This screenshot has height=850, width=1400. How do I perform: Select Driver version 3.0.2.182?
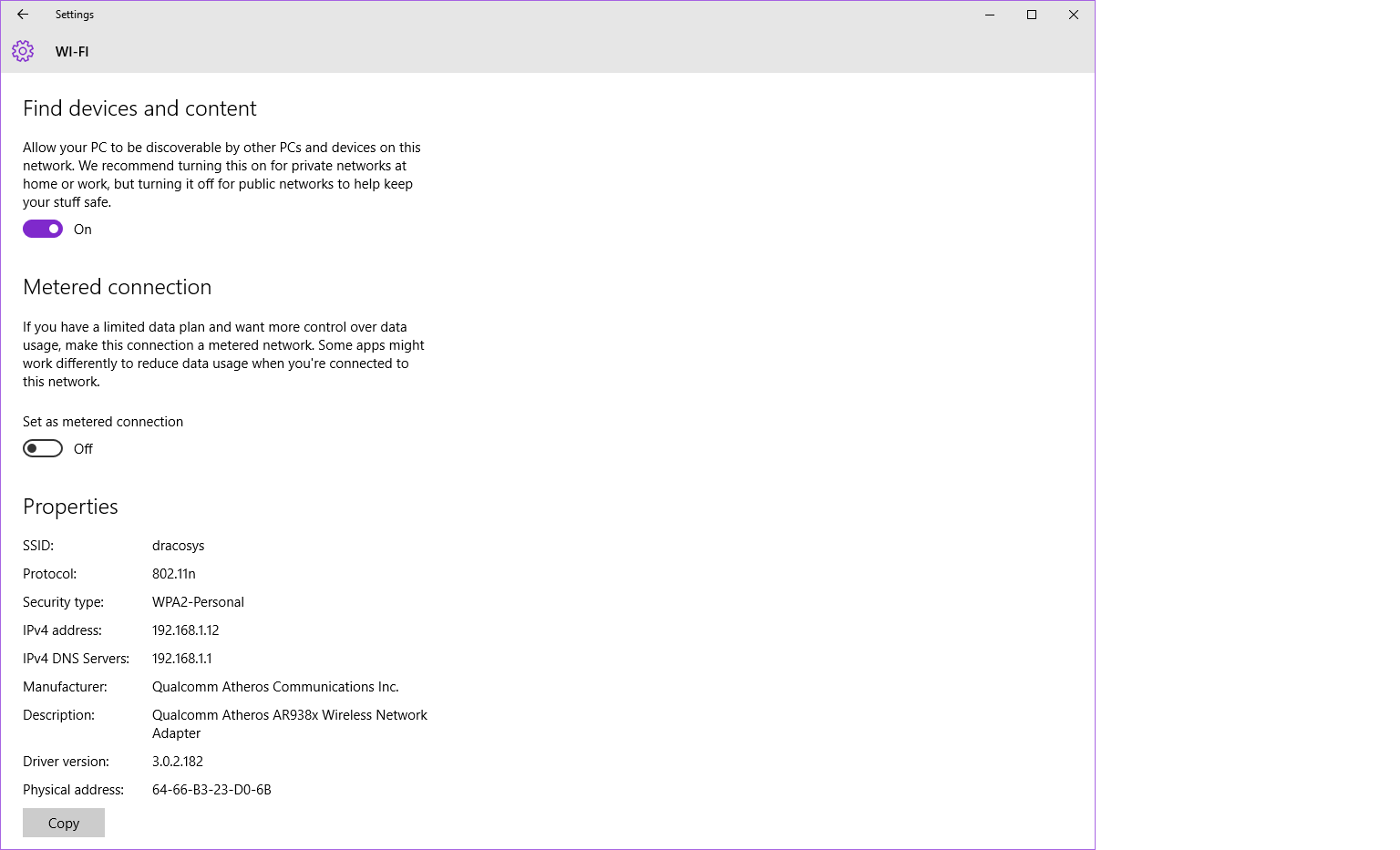point(178,762)
